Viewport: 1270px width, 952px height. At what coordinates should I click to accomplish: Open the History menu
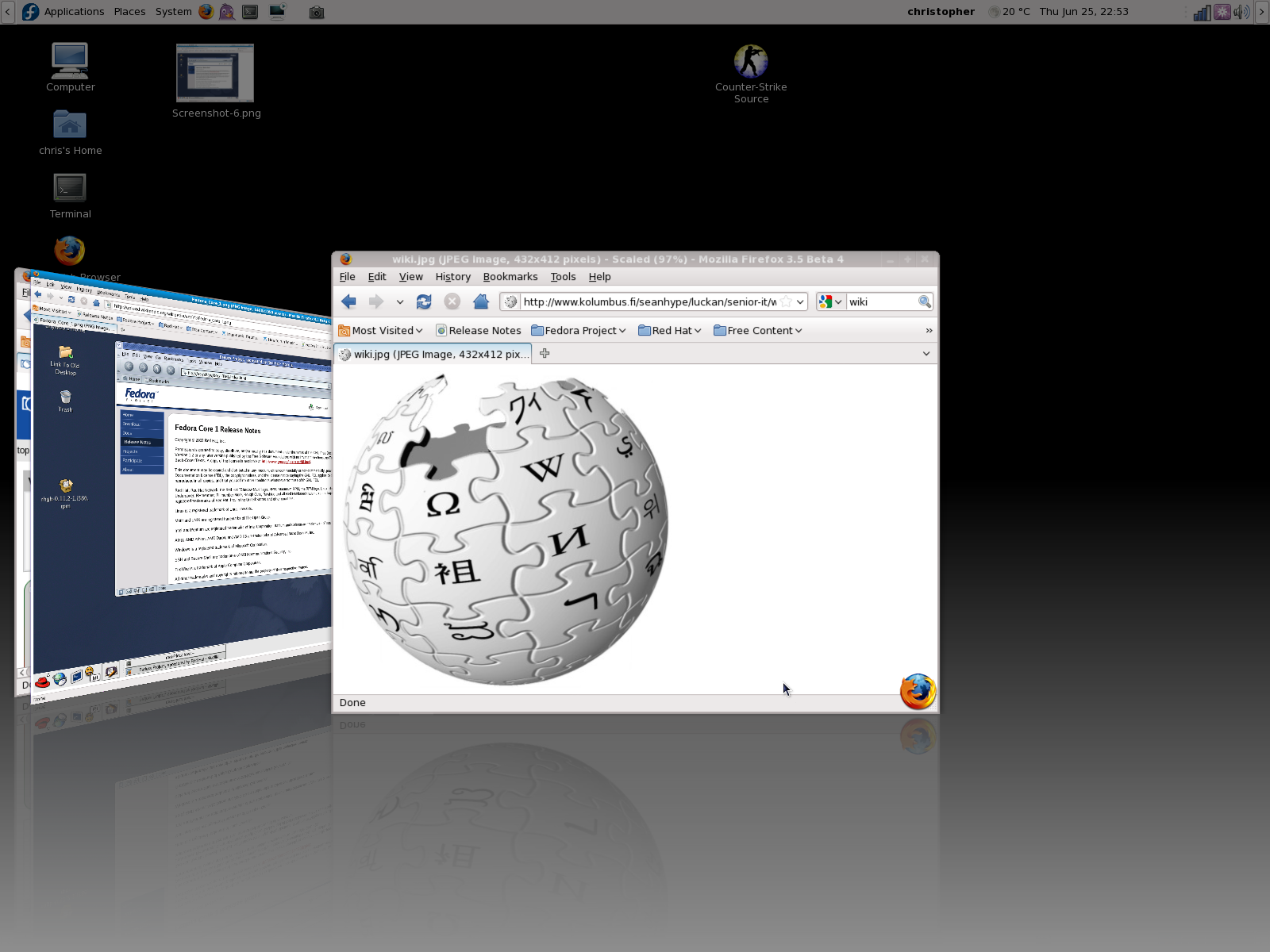[452, 277]
